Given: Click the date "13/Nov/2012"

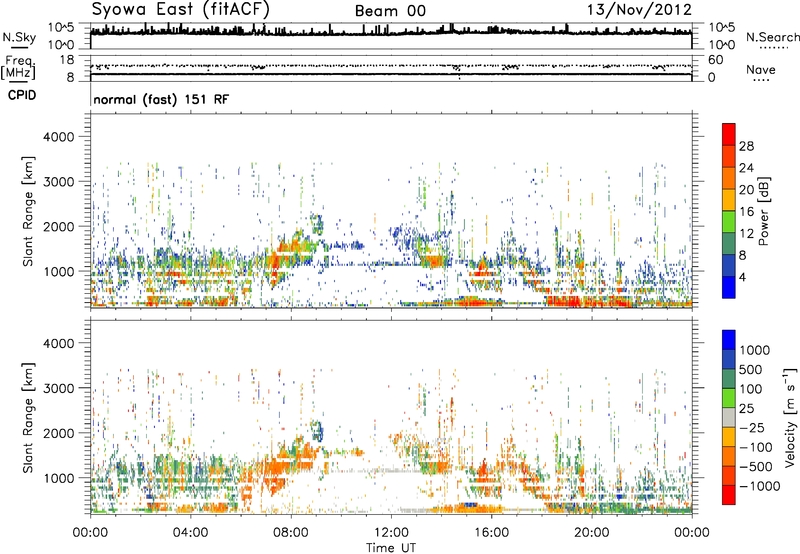Looking at the screenshot, I should coord(639,10).
